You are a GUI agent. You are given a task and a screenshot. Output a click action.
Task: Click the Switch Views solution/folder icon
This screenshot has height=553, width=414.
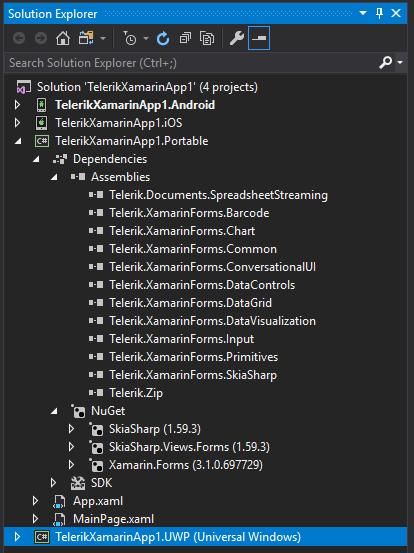[x=86, y=38]
